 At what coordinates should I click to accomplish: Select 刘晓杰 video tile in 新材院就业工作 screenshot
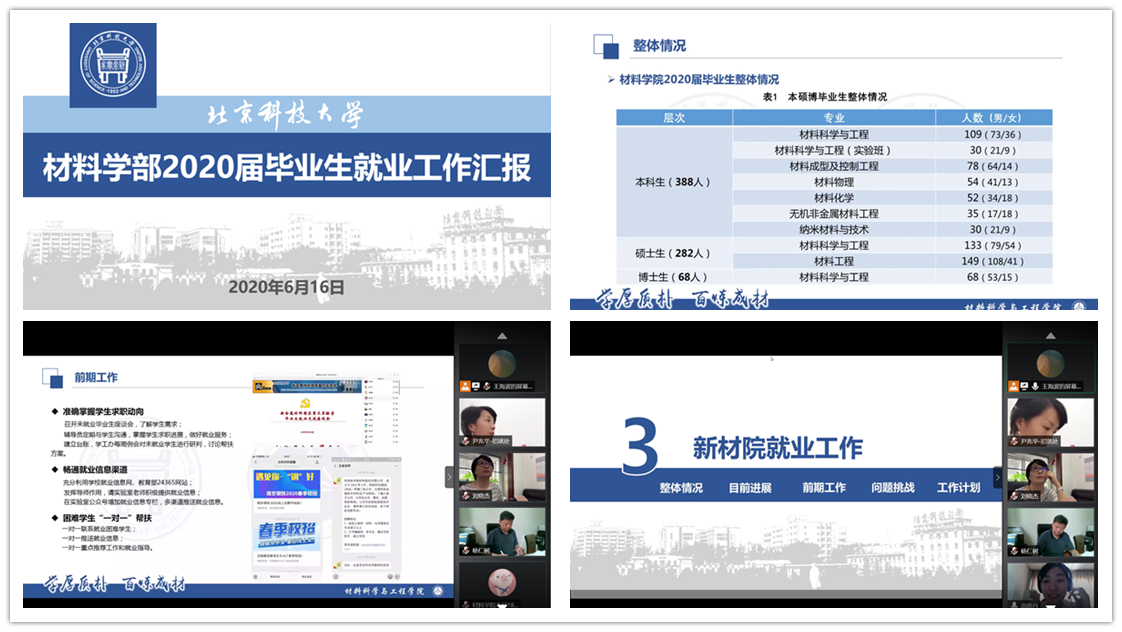tap(1050, 477)
